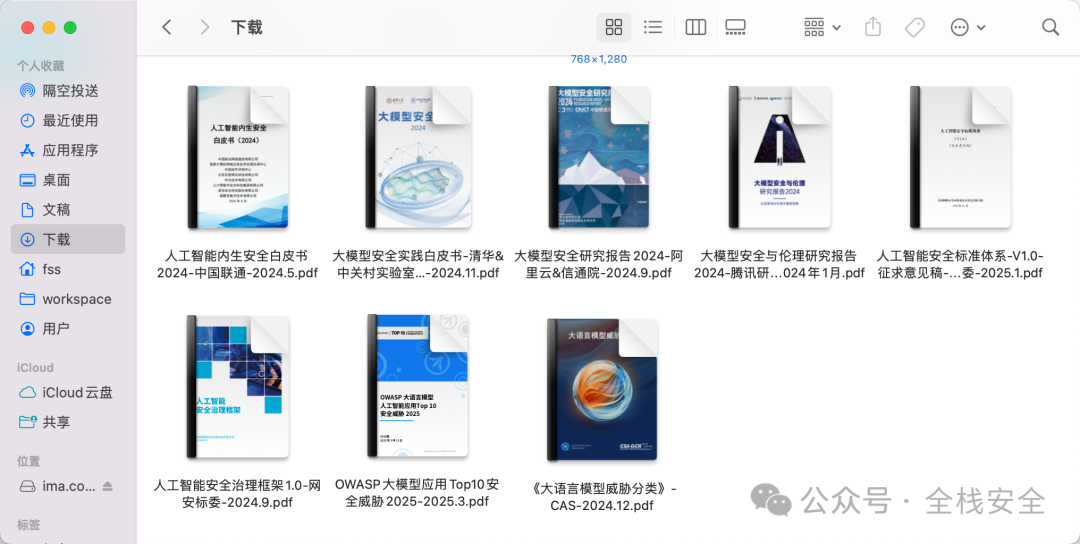Click the desktop icon beside 桌面
1080x544 pixels.
[27, 180]
